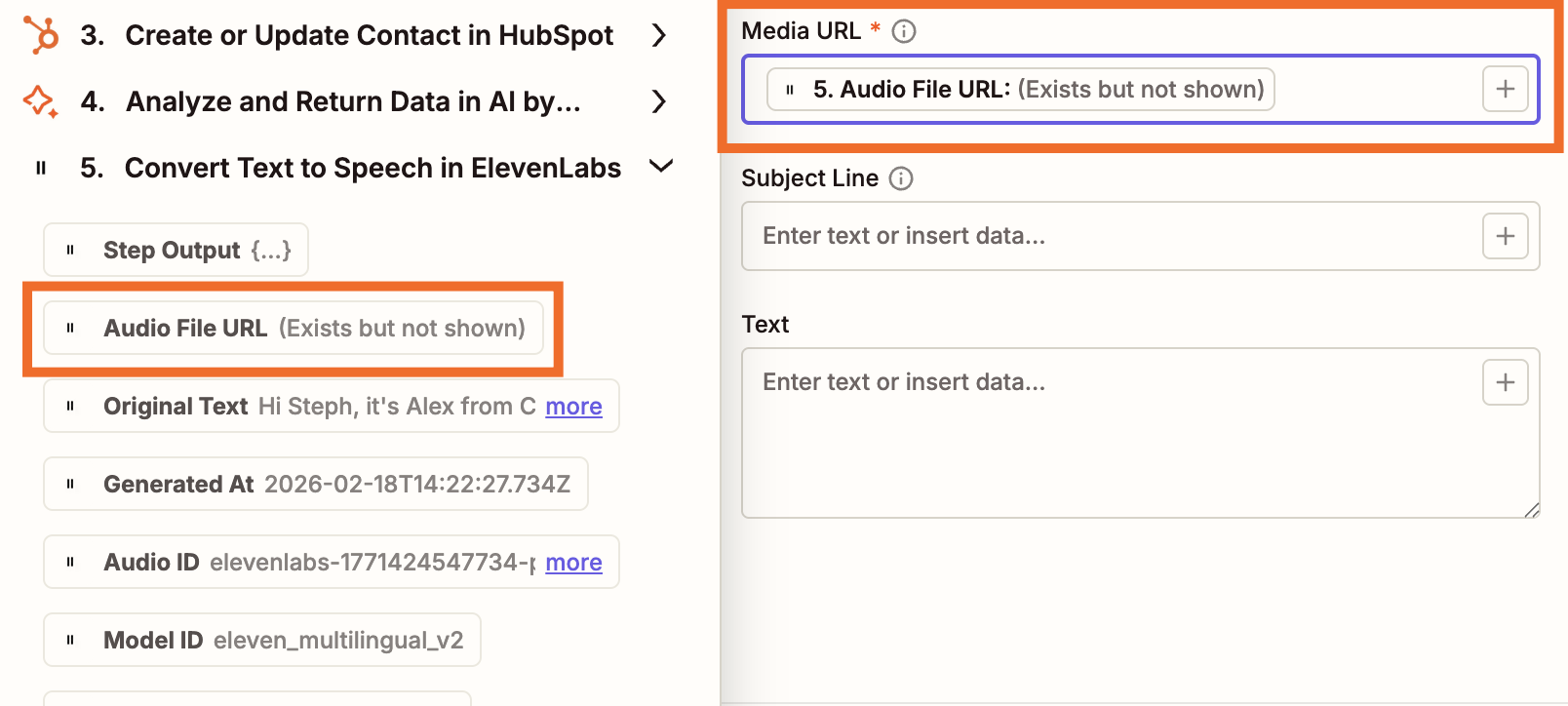The width and height of the screenshot is (1568, 706).
Task: Click the Text area resize handle
Action: point(1531,509)
